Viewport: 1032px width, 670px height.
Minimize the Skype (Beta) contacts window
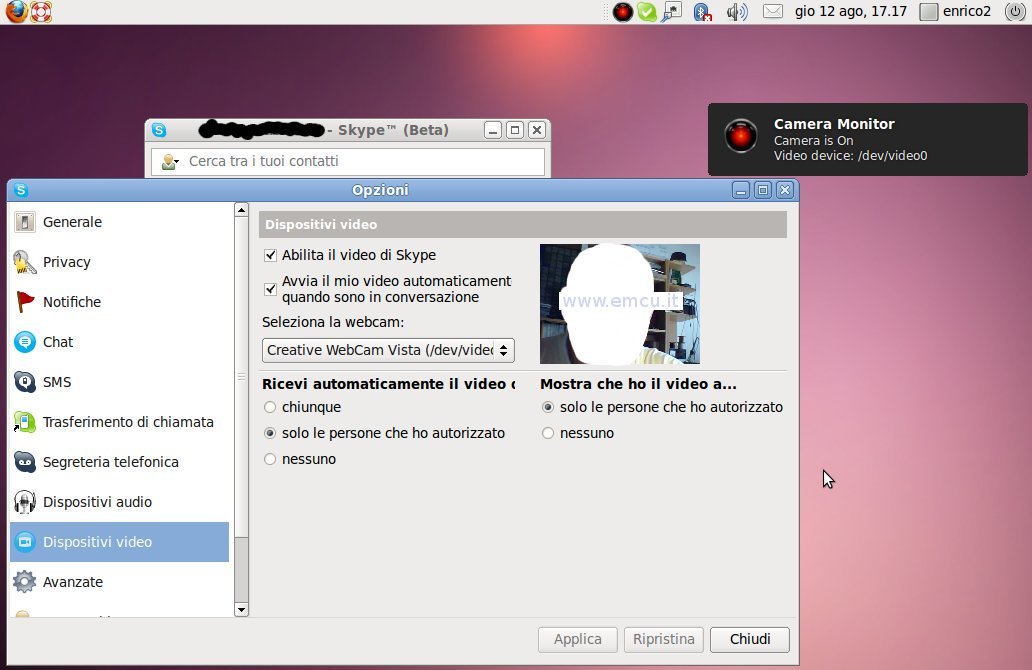[493, 130]
